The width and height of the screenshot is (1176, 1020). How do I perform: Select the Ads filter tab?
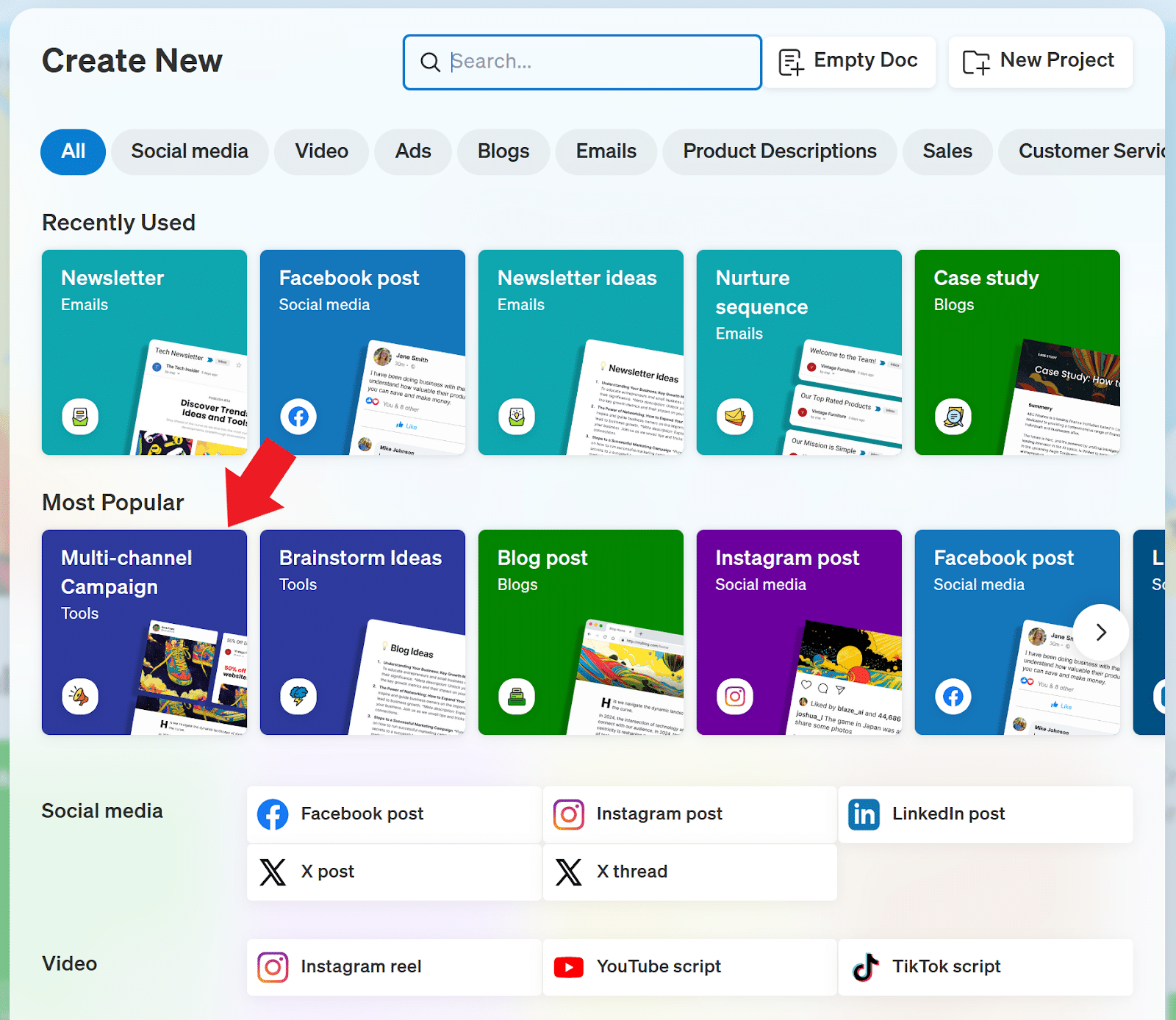413,151
